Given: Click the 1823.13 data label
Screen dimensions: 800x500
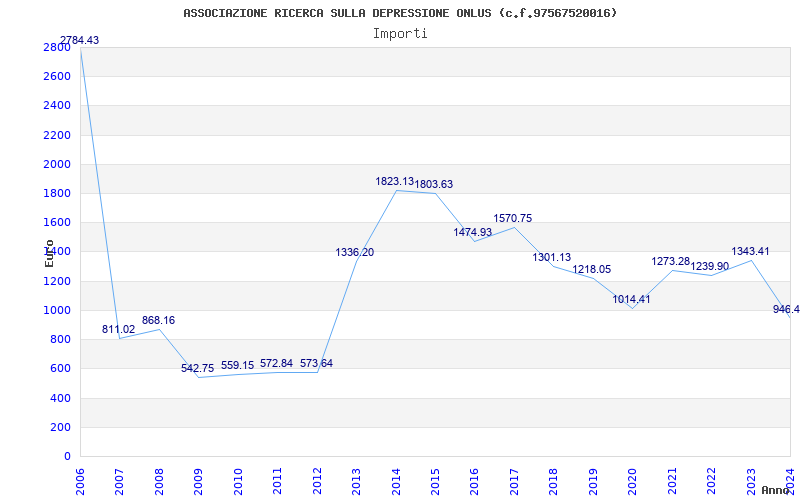Looking at the screenshot, I should (x=395, y=181).
